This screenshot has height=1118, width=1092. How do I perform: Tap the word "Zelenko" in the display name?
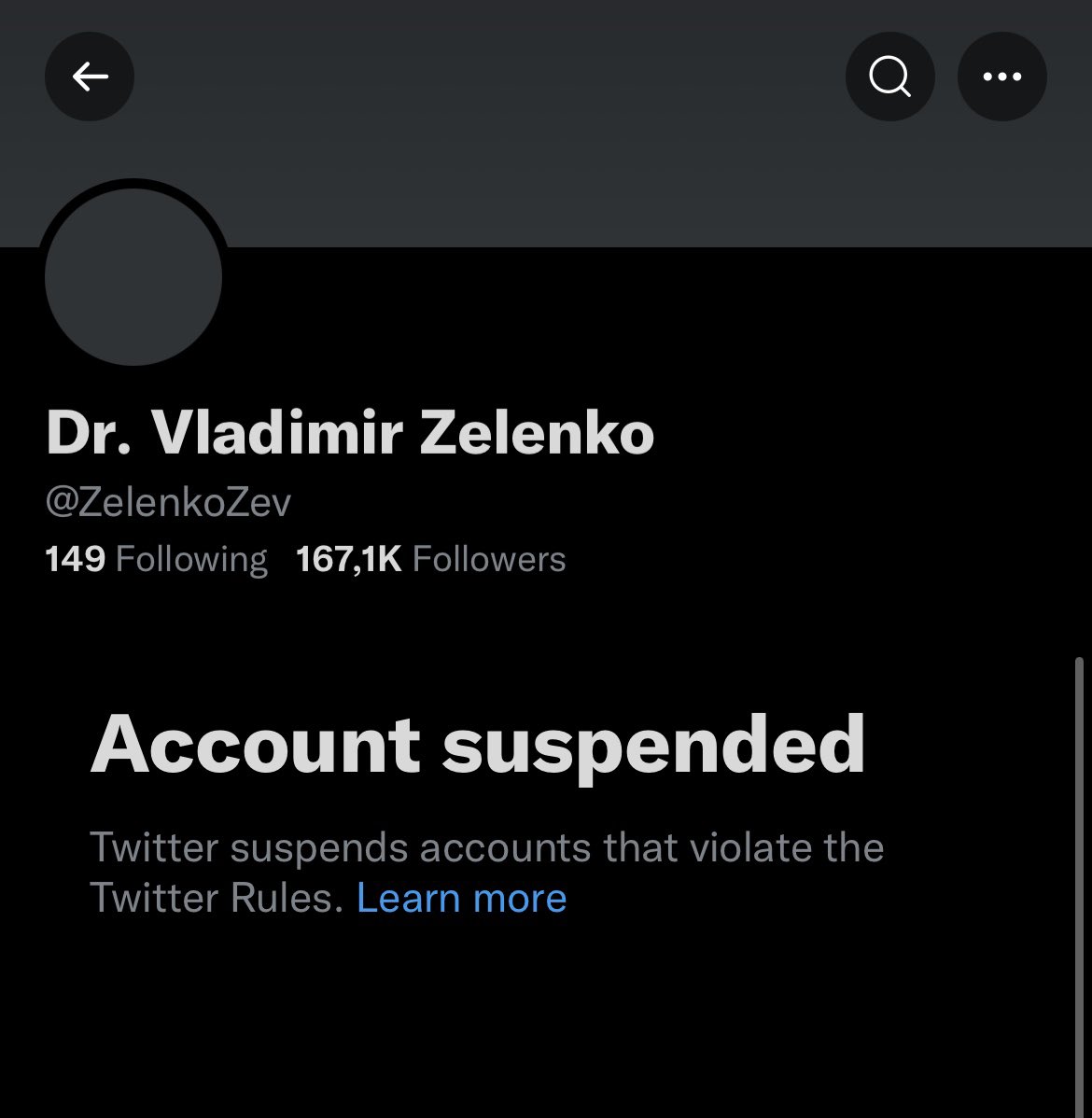point(537,435)
